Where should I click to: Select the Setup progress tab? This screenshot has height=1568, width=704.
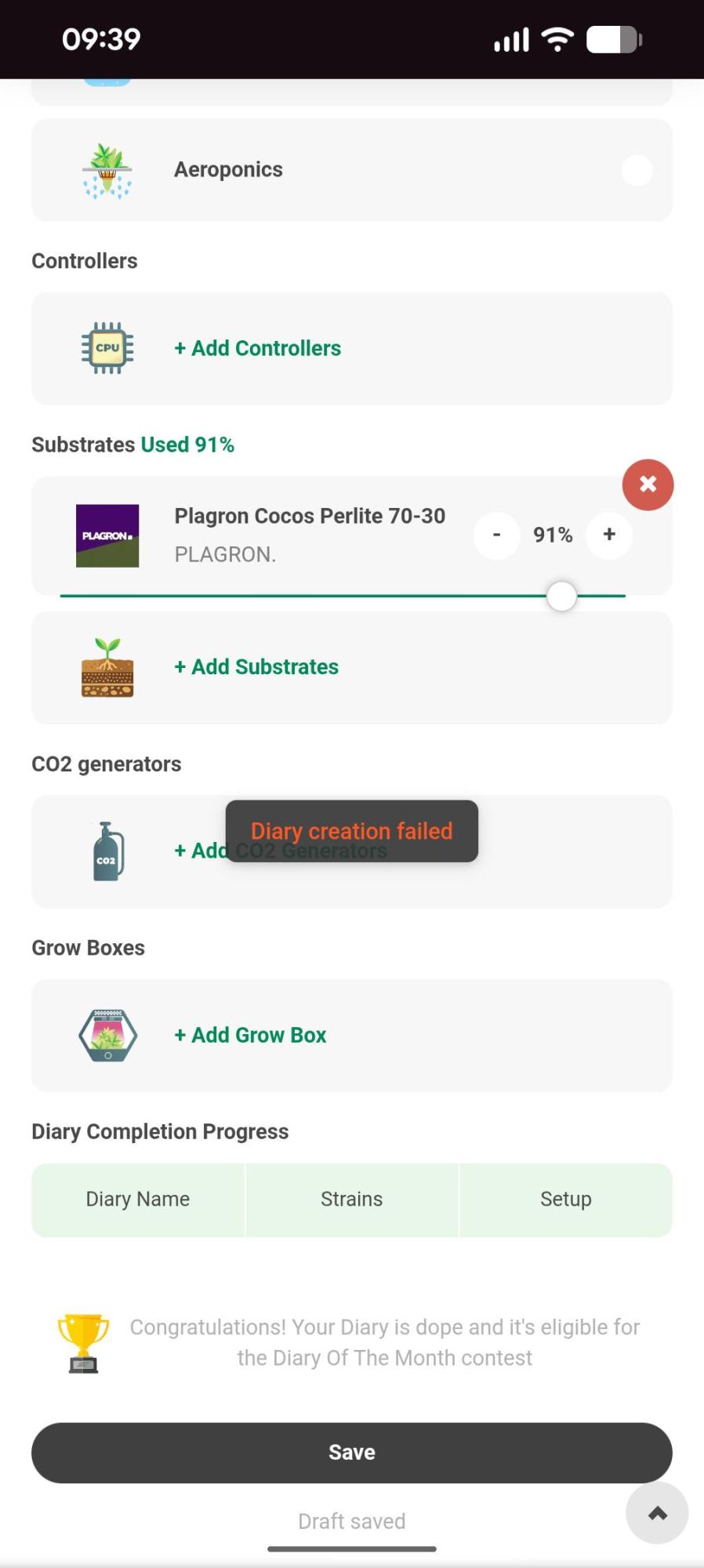(565, 1200)
